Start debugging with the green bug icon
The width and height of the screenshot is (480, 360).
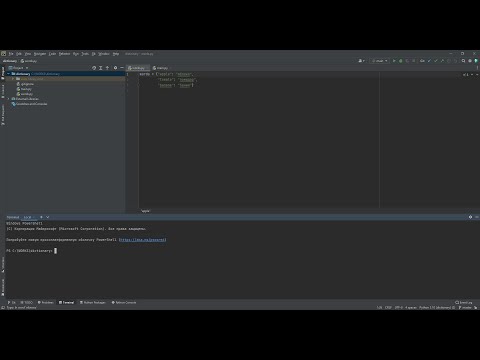click(x=401, y=61)
